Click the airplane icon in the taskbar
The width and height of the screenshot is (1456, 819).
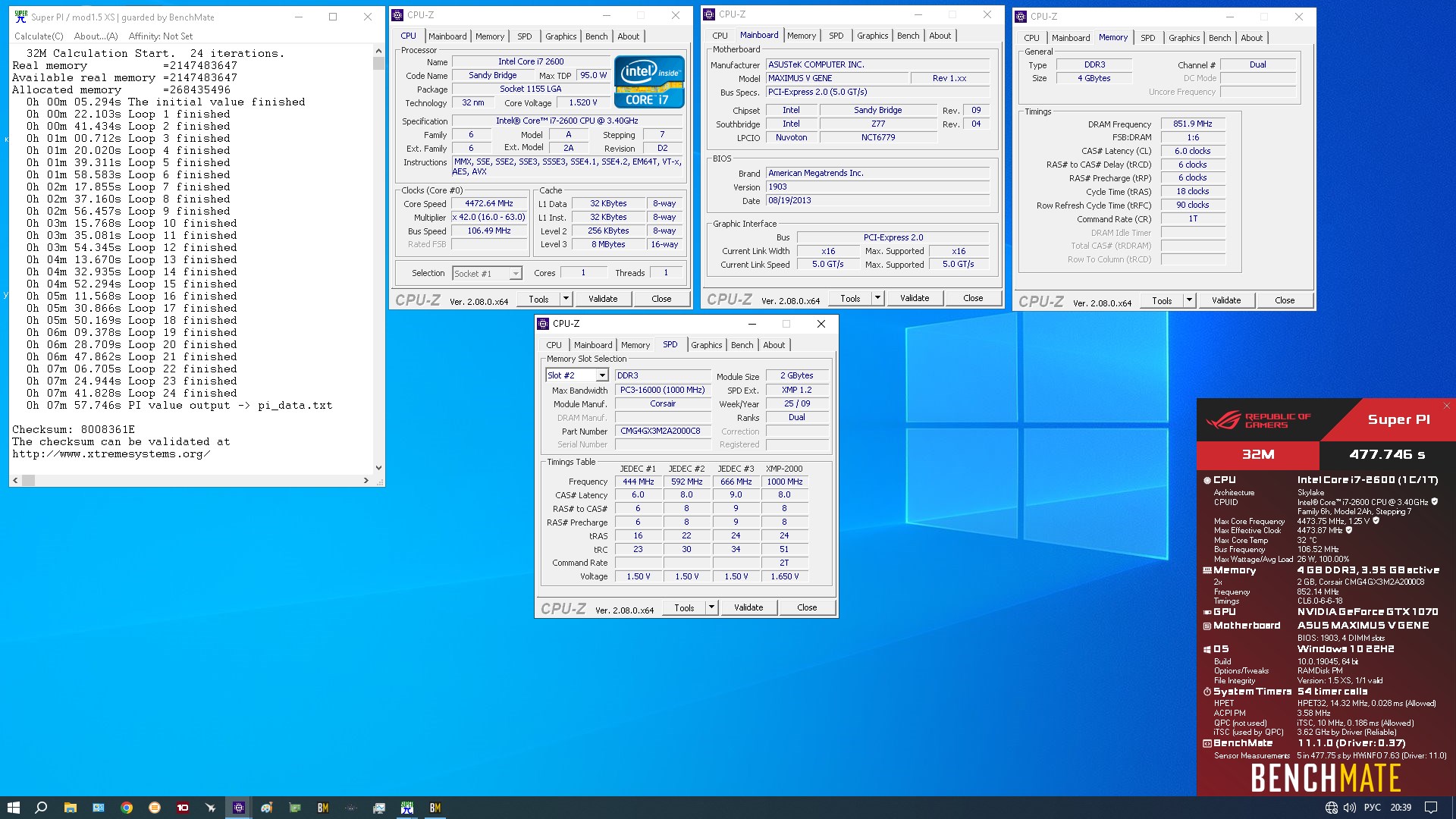pyautogui.click(x=211, y=808)
